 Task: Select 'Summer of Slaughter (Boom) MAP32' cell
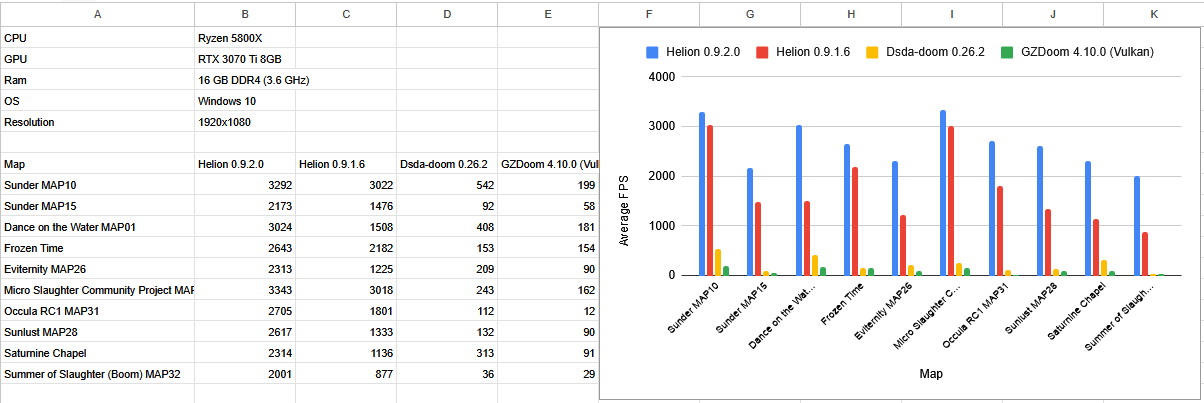[97, 373]
